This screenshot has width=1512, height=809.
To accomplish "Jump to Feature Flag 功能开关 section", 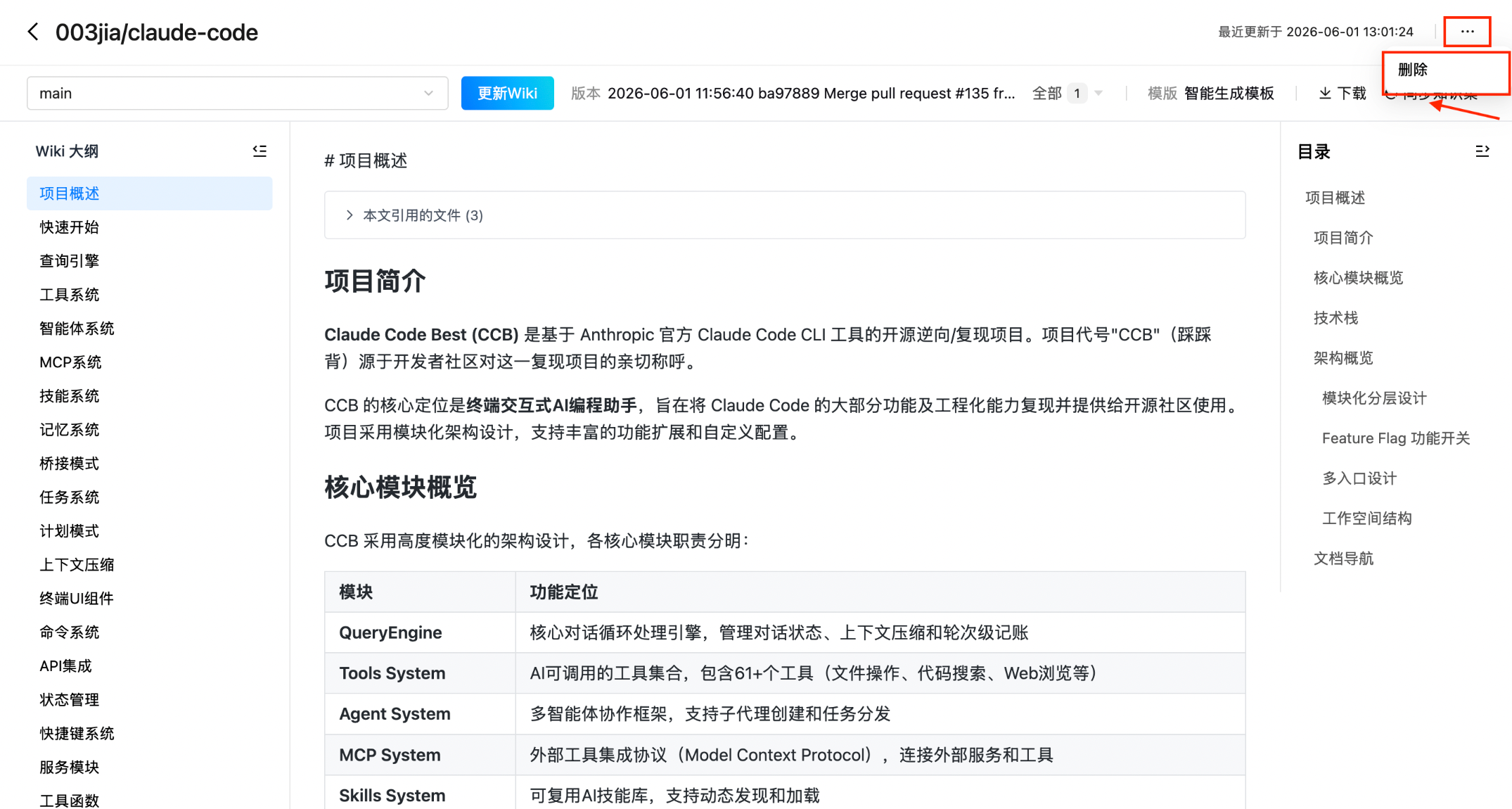I will coord(1396,438).
